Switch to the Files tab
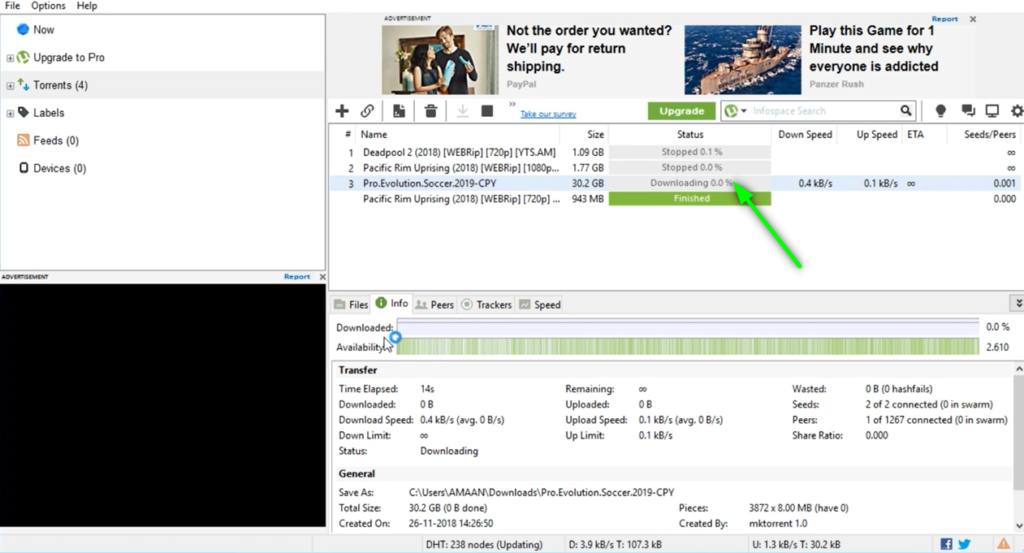1024x553 pixels. point(351,304)
